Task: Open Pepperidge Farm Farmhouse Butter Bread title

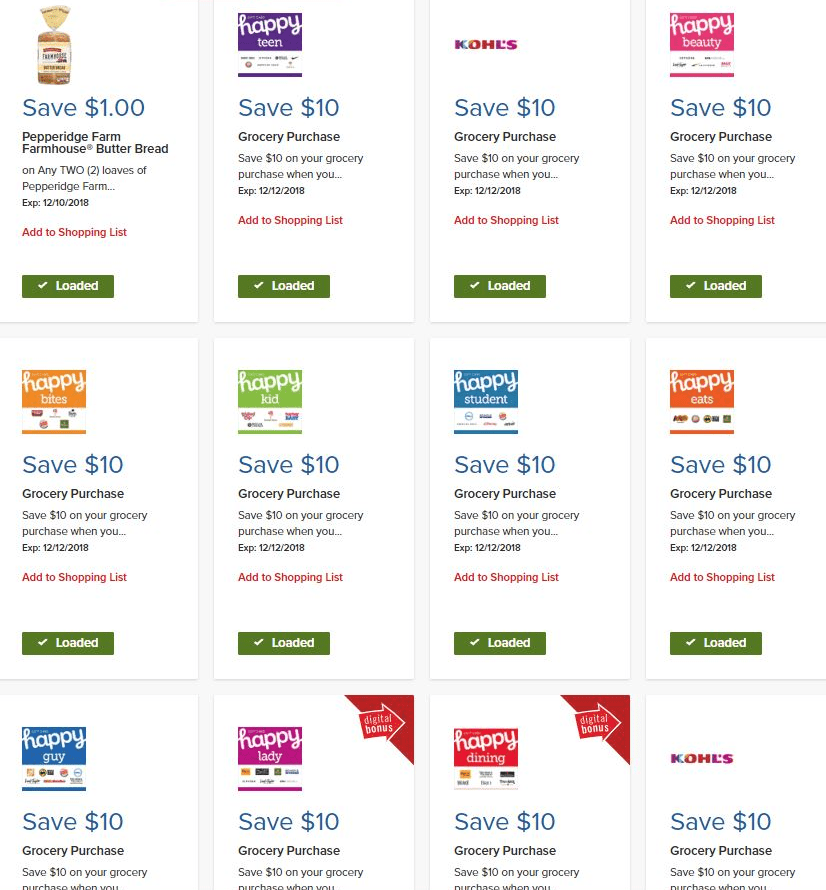Action: point(95,142)
